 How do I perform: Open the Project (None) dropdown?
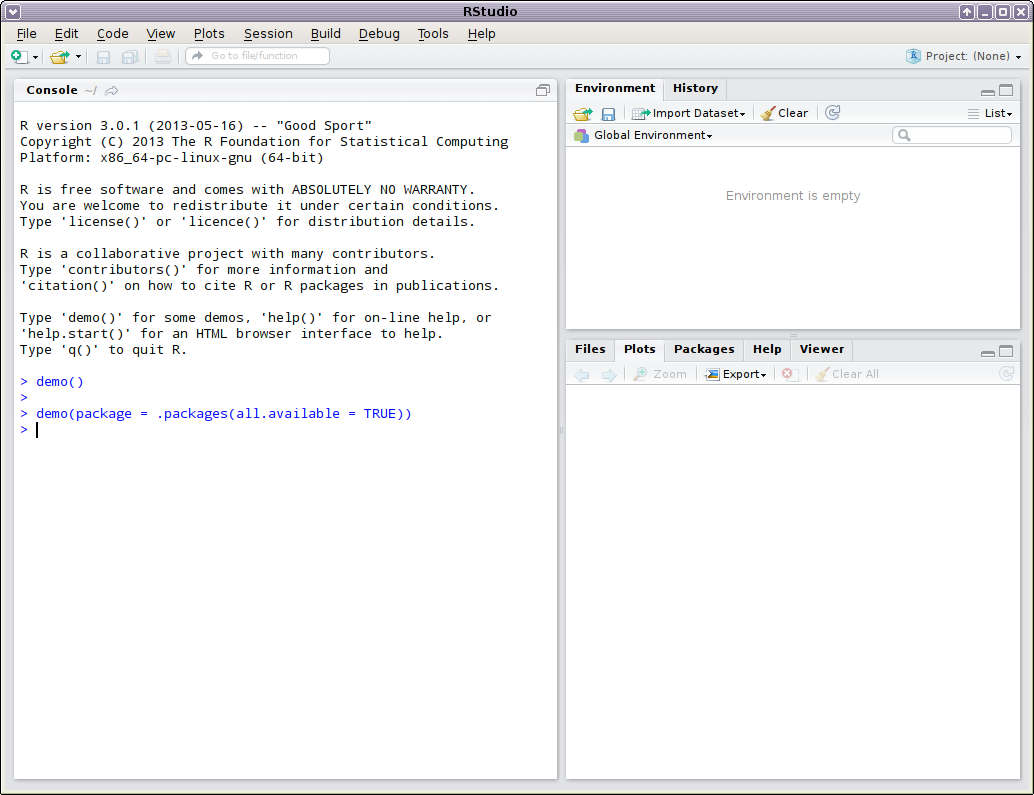tap(973, 56)
